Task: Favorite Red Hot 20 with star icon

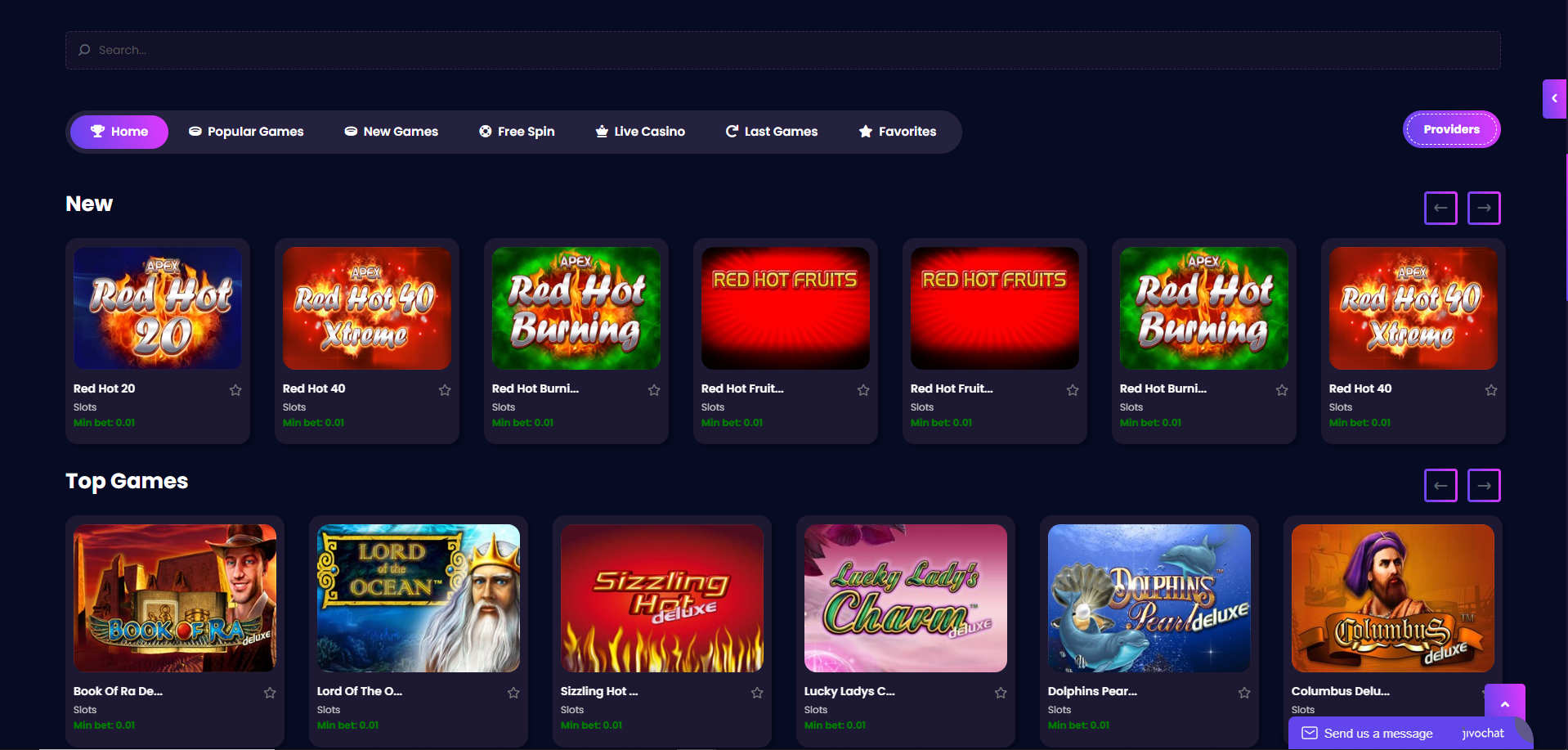Action: pos(235,390)
